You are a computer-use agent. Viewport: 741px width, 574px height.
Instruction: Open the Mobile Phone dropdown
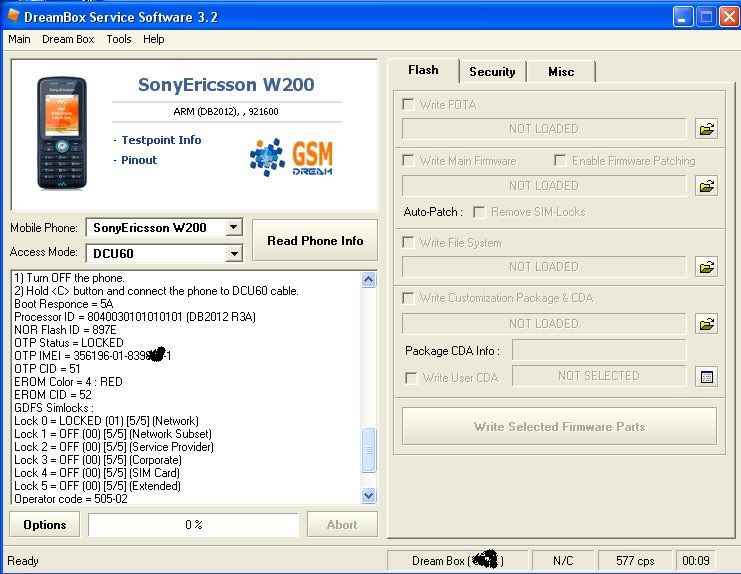pyautogui.click(x=233, y=228)
